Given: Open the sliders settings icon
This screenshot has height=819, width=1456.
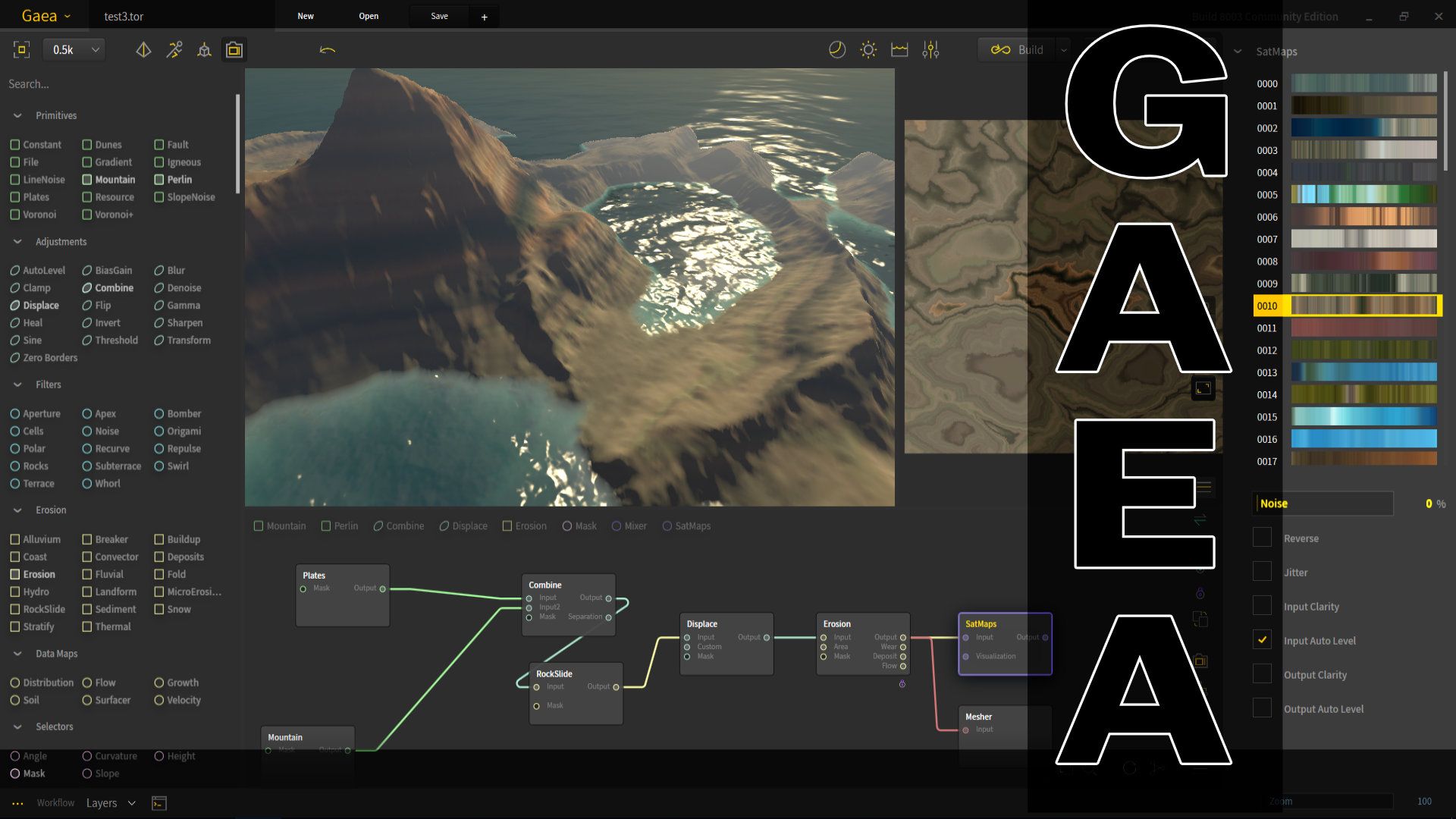Looking at the screenshot, I should click(x=930, y=50).
